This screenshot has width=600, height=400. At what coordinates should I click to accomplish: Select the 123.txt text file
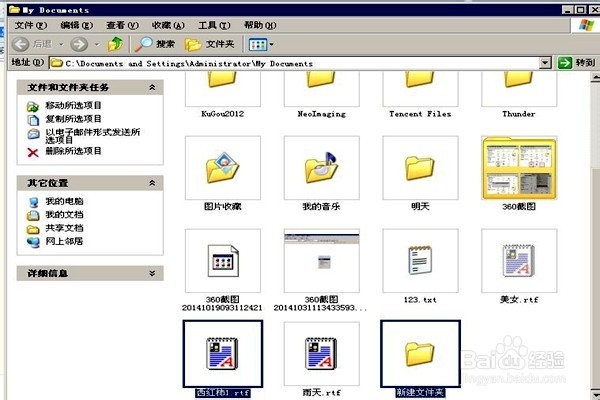[x=420, y=266]
